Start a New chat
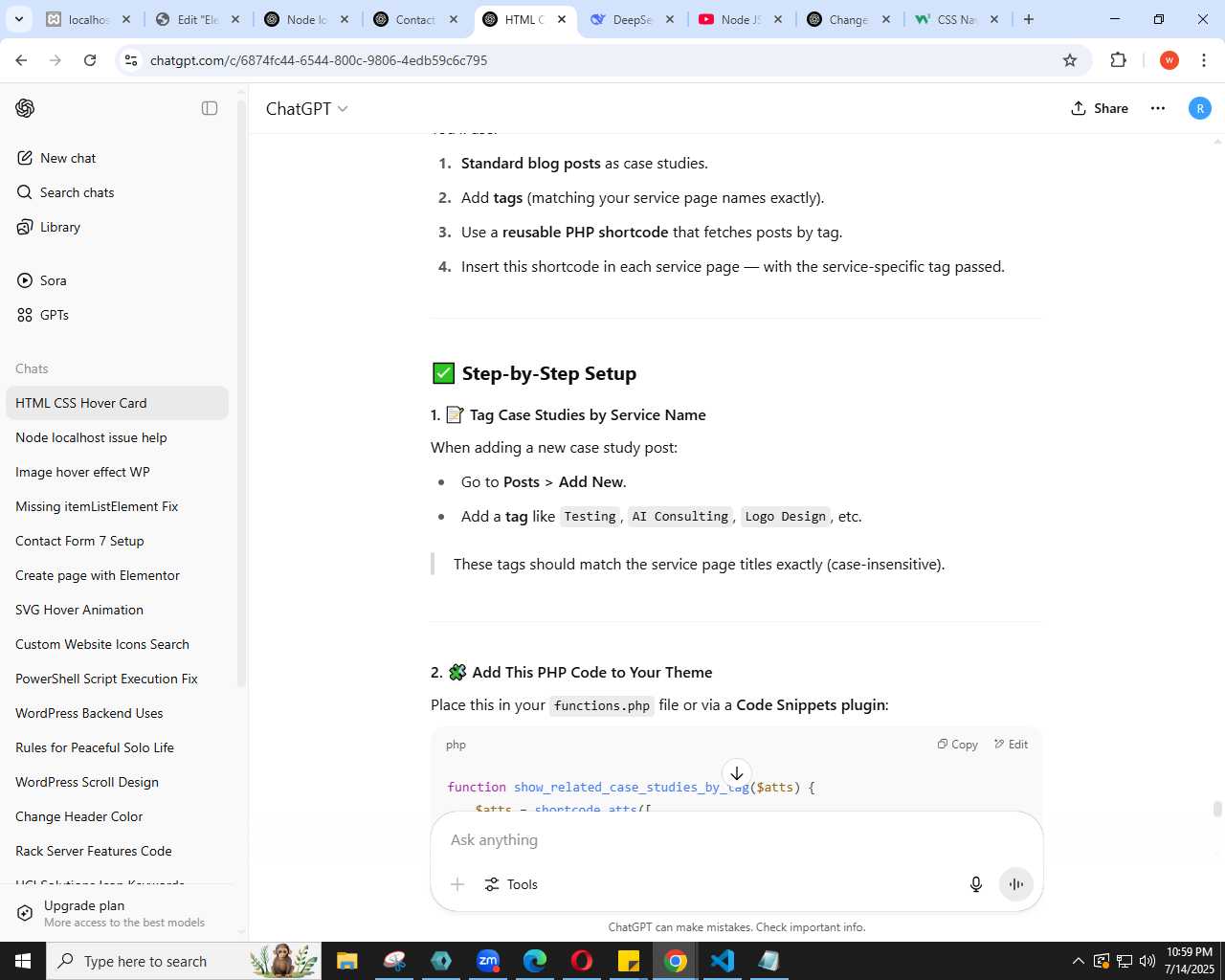This screenshot has width=1225, height=980. tap(117, 158)
